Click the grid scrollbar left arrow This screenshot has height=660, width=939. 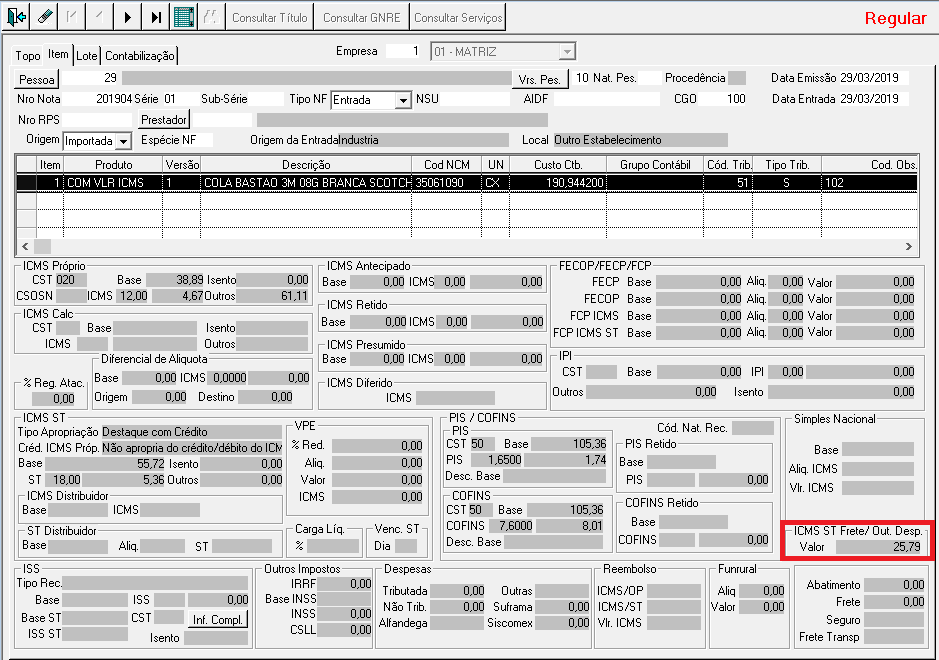coord(25,246)
